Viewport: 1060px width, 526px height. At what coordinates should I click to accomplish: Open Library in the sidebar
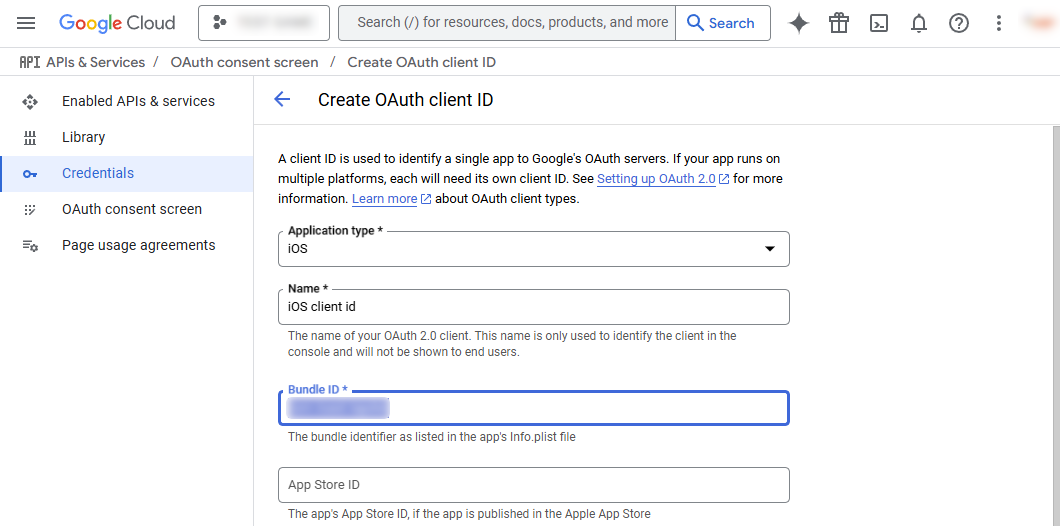click(127, 137)
